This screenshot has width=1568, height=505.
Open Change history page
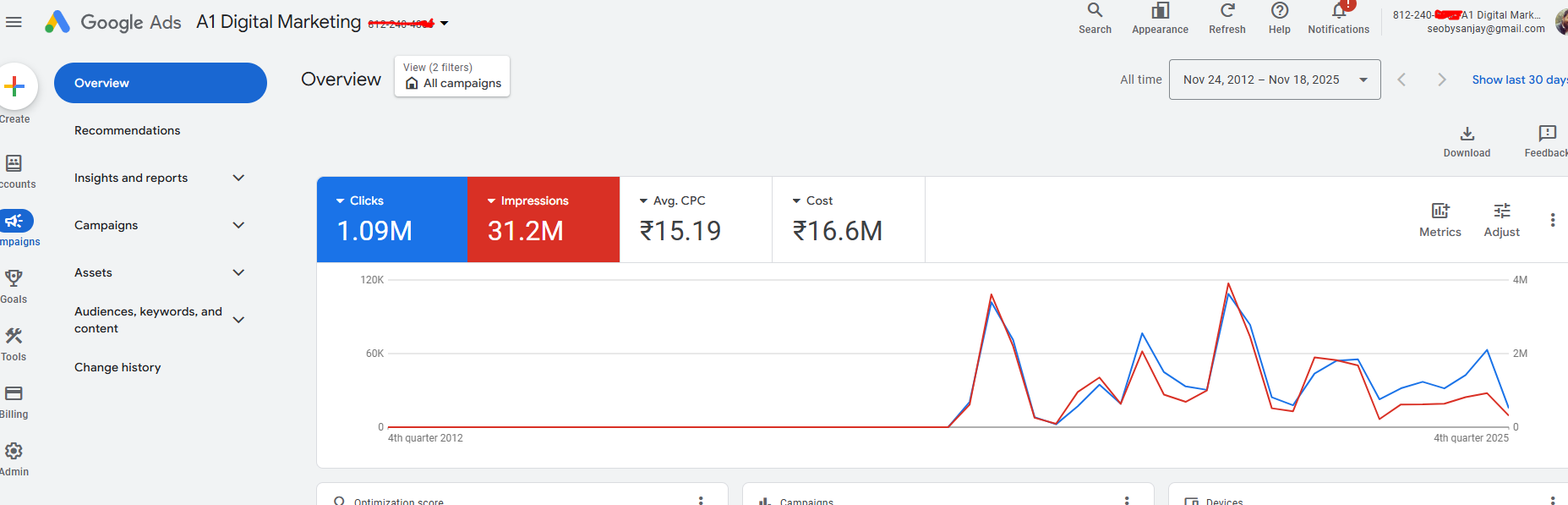[x=117, y=367]
